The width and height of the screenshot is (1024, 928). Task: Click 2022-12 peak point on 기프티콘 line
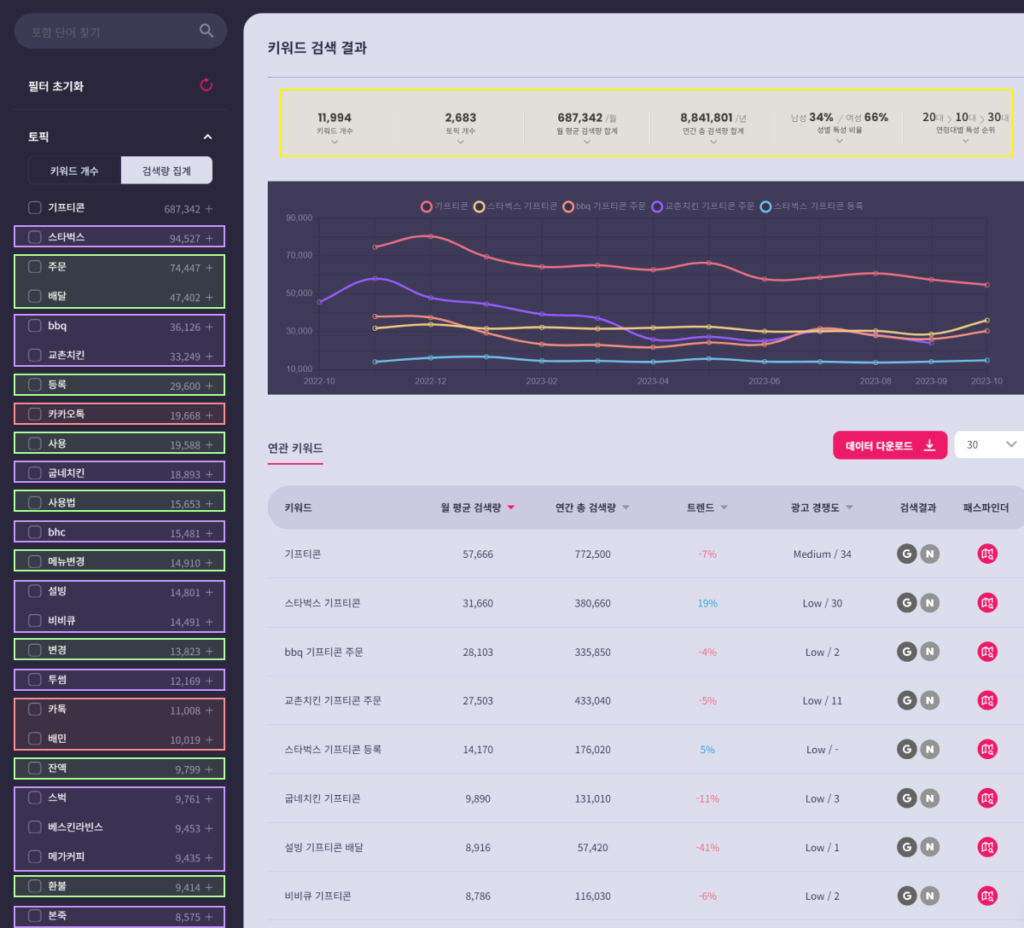(430, 236)
